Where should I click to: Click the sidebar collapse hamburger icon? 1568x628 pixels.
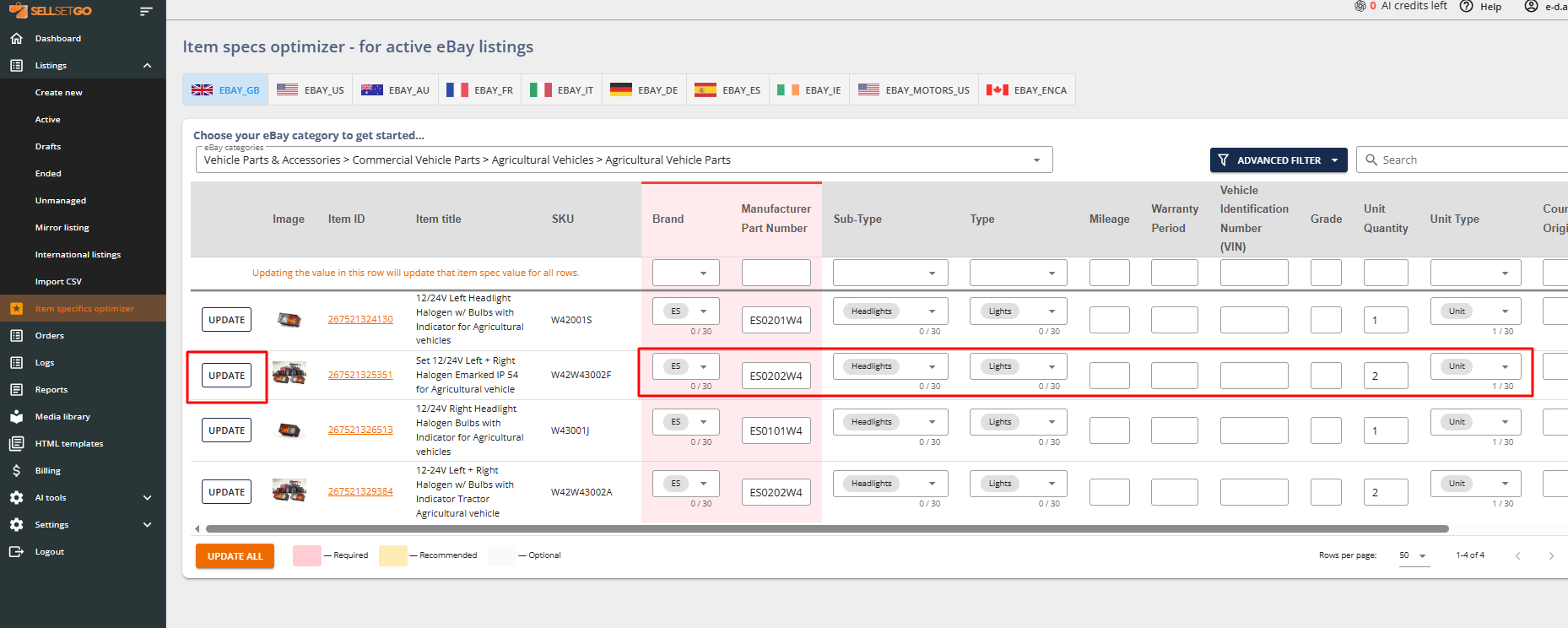pyautogui.click(x=146, y=12)
